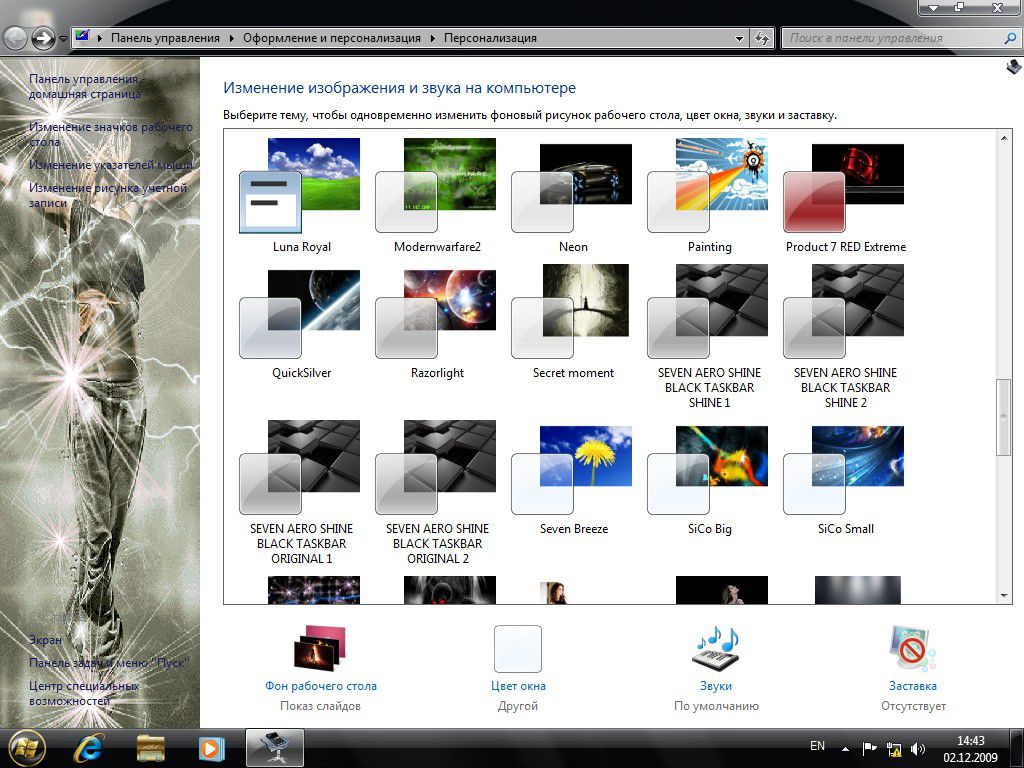Choose the SiCo Small theme

tap(846, 480)
